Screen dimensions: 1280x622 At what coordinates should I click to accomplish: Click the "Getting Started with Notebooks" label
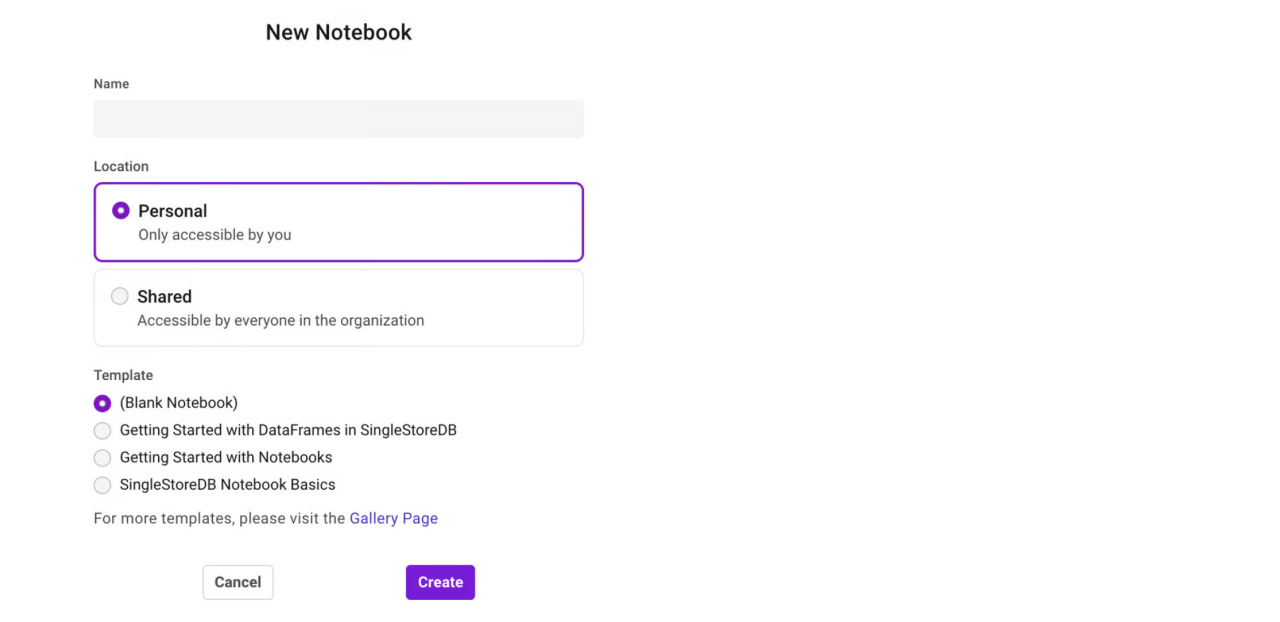226,457
